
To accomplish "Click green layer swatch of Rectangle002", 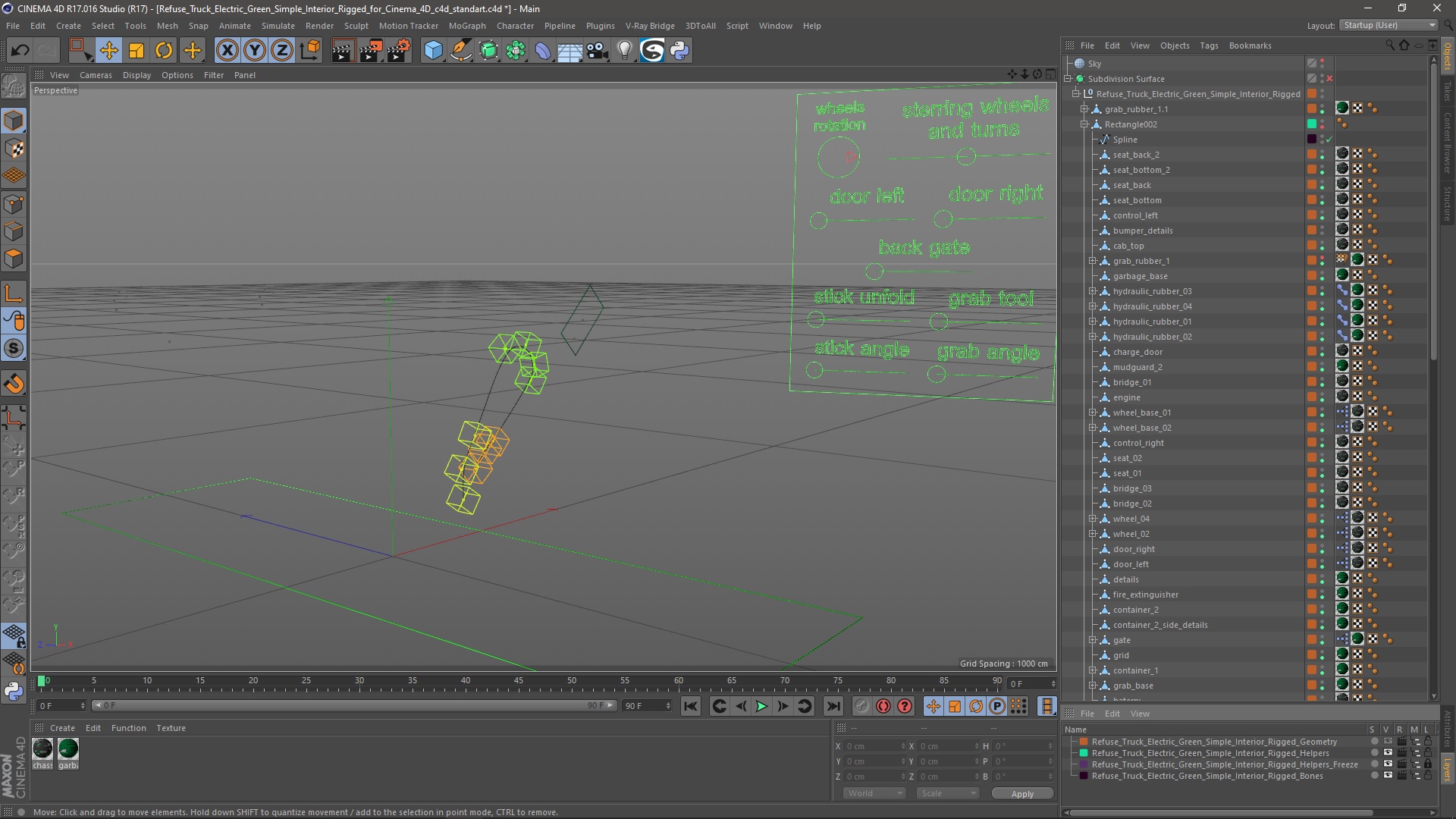I will [x=1311, y=124].
